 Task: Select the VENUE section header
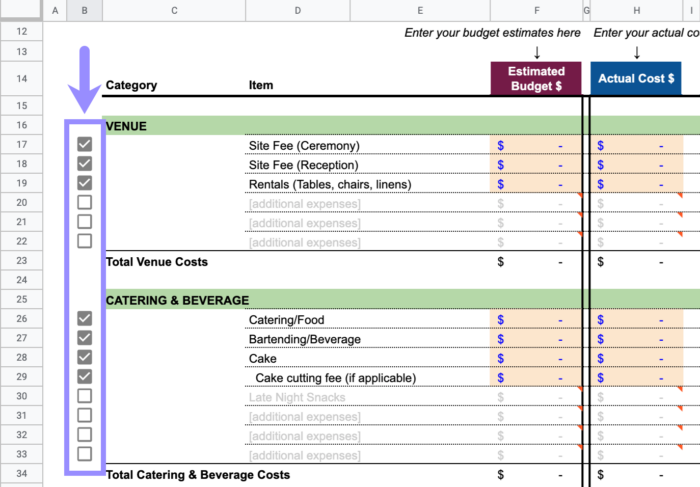pos(126,126)
